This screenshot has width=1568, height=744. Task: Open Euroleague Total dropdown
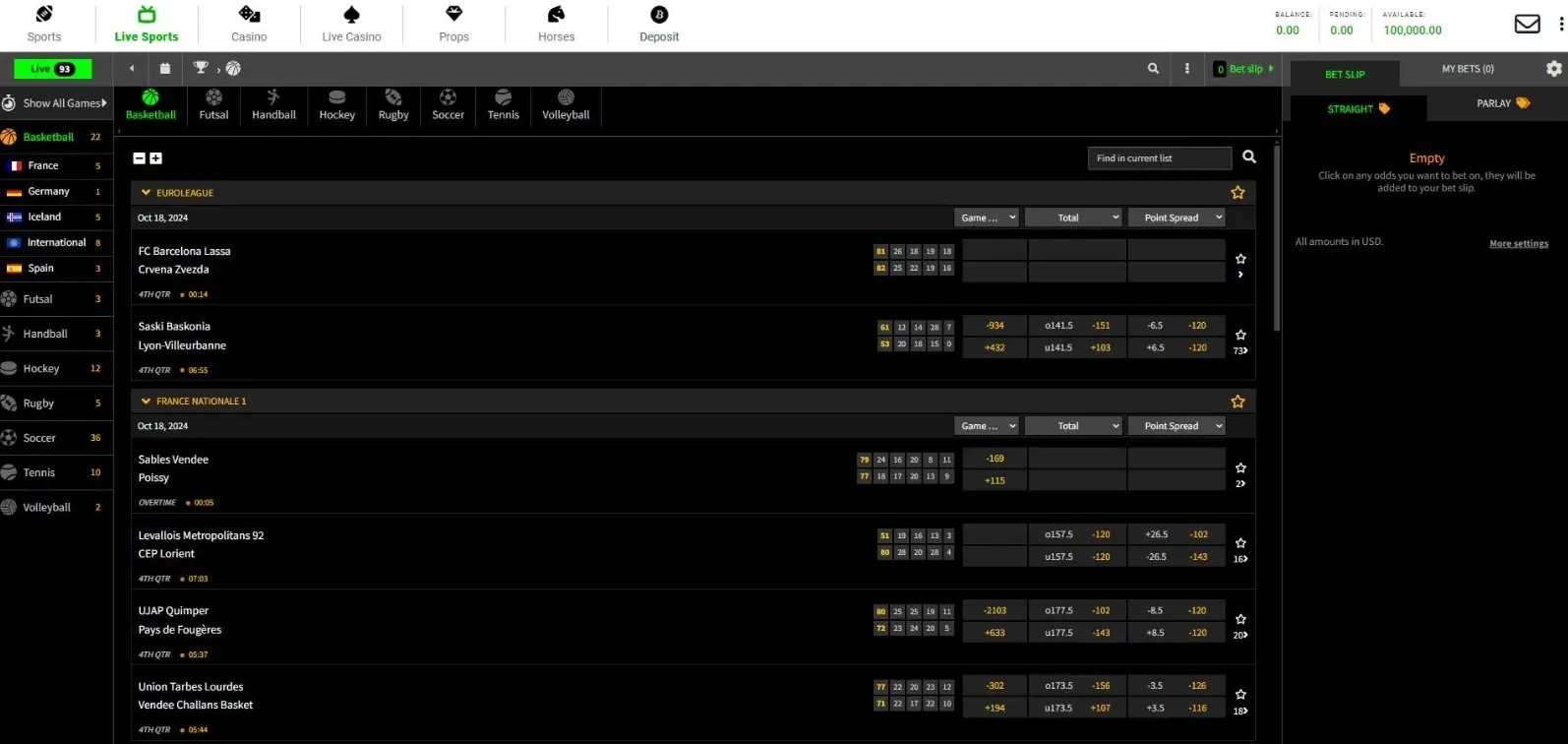pyautogui.click(x=1073, y=217)
